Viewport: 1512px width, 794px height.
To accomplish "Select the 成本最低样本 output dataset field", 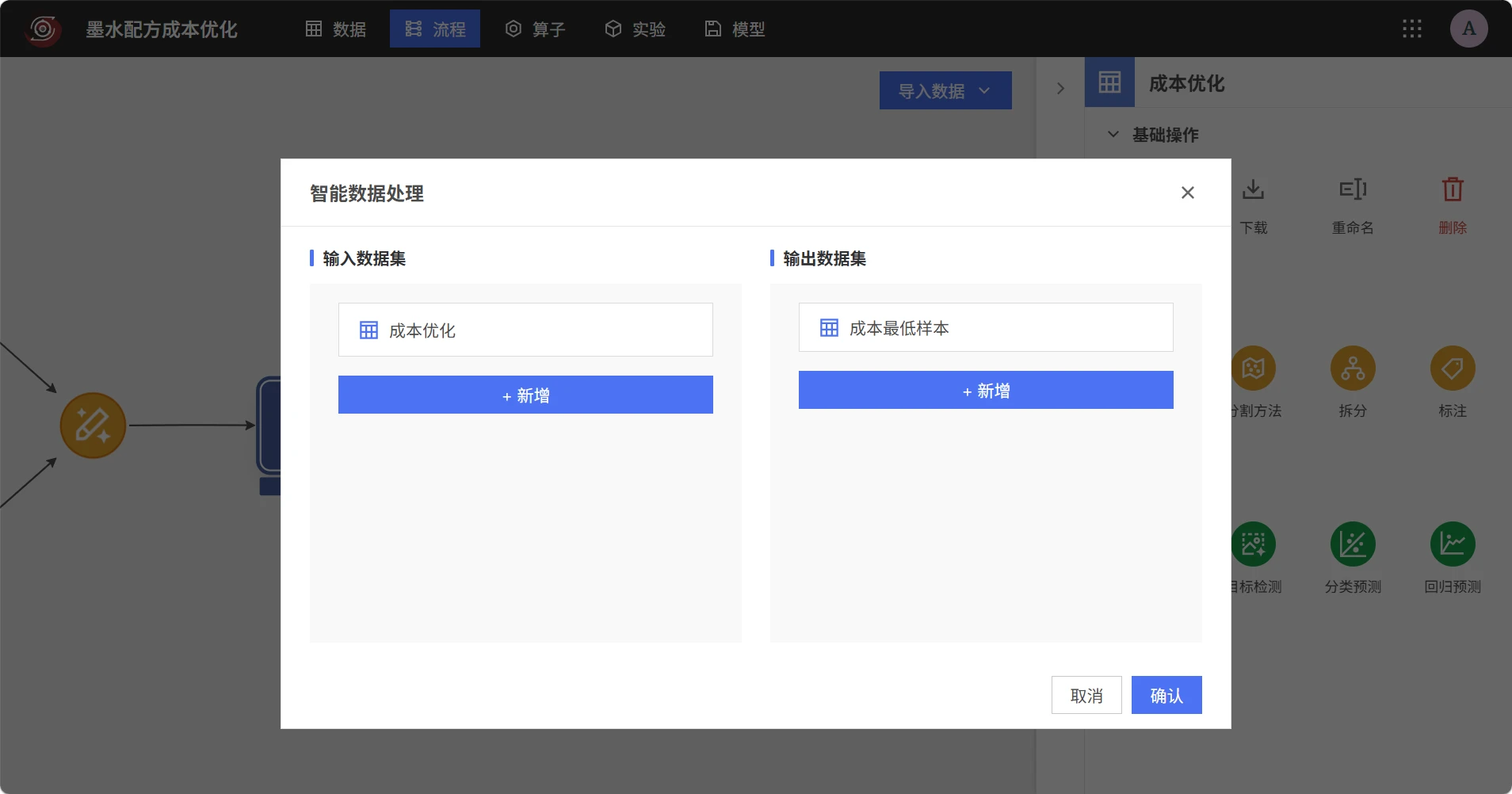I will point(986,327).
